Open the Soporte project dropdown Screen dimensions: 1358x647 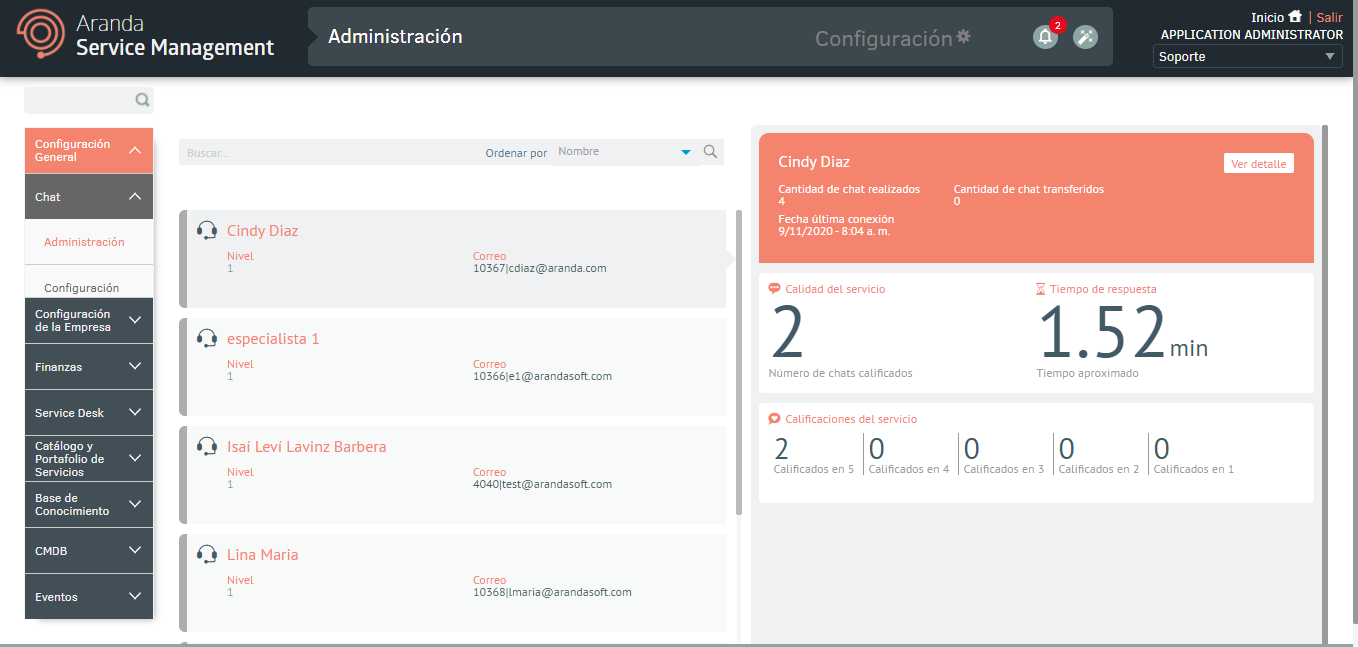1246,57
